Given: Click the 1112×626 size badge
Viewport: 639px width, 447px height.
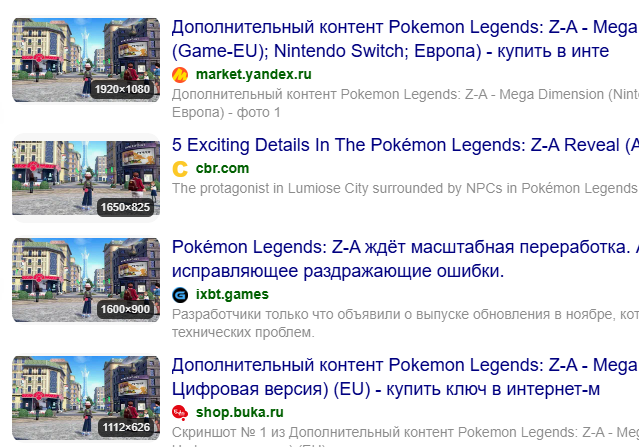Looking at the screenshot, I should (x=126, y=427).
